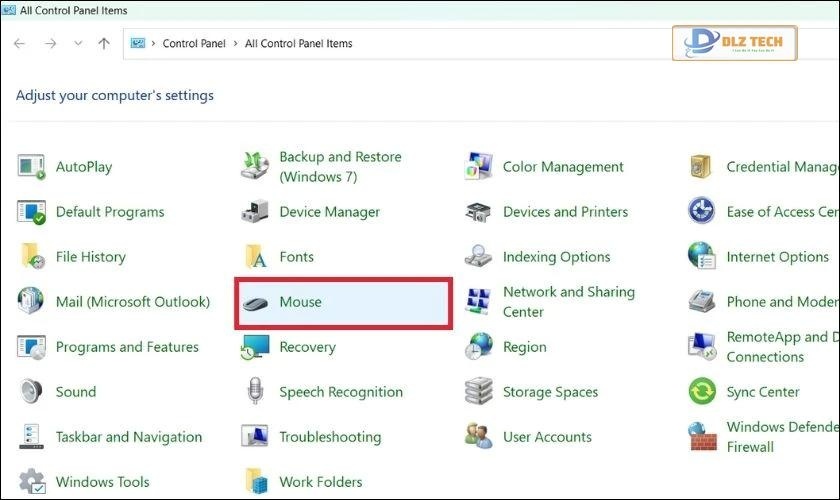Open the Mouse settings link
This screenshot has height=500, width=840.
click(301, 302)
